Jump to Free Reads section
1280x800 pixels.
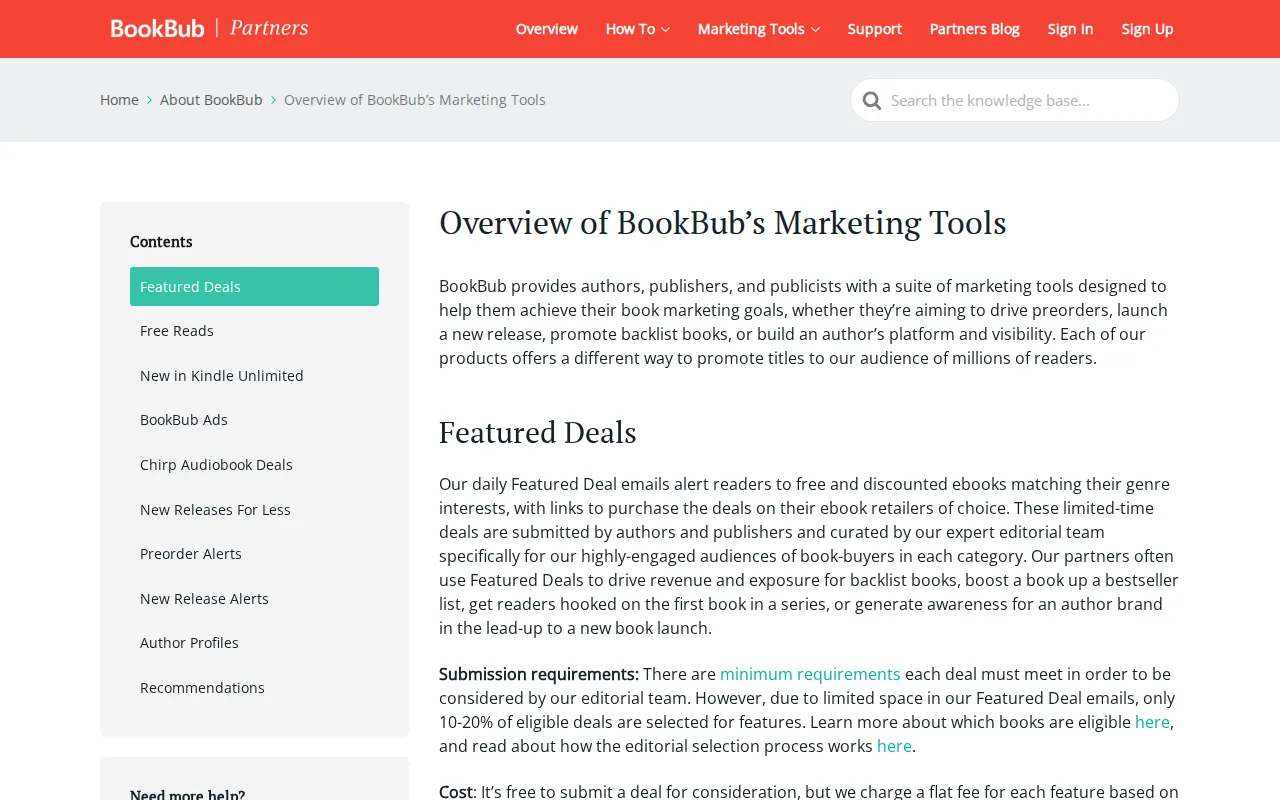(254, 331)
